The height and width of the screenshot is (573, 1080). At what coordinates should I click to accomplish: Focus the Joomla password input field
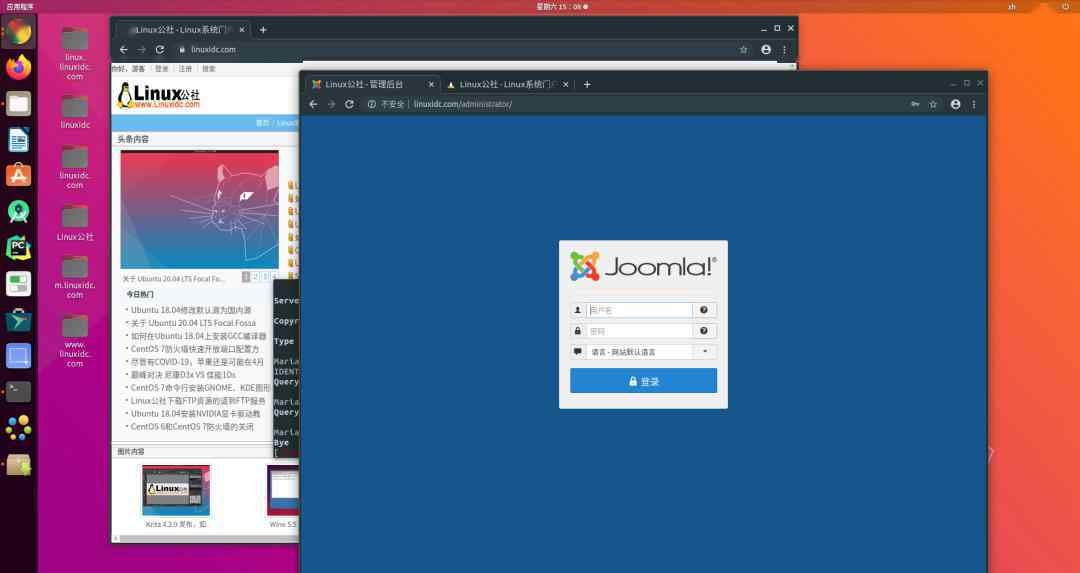(639, 331)
